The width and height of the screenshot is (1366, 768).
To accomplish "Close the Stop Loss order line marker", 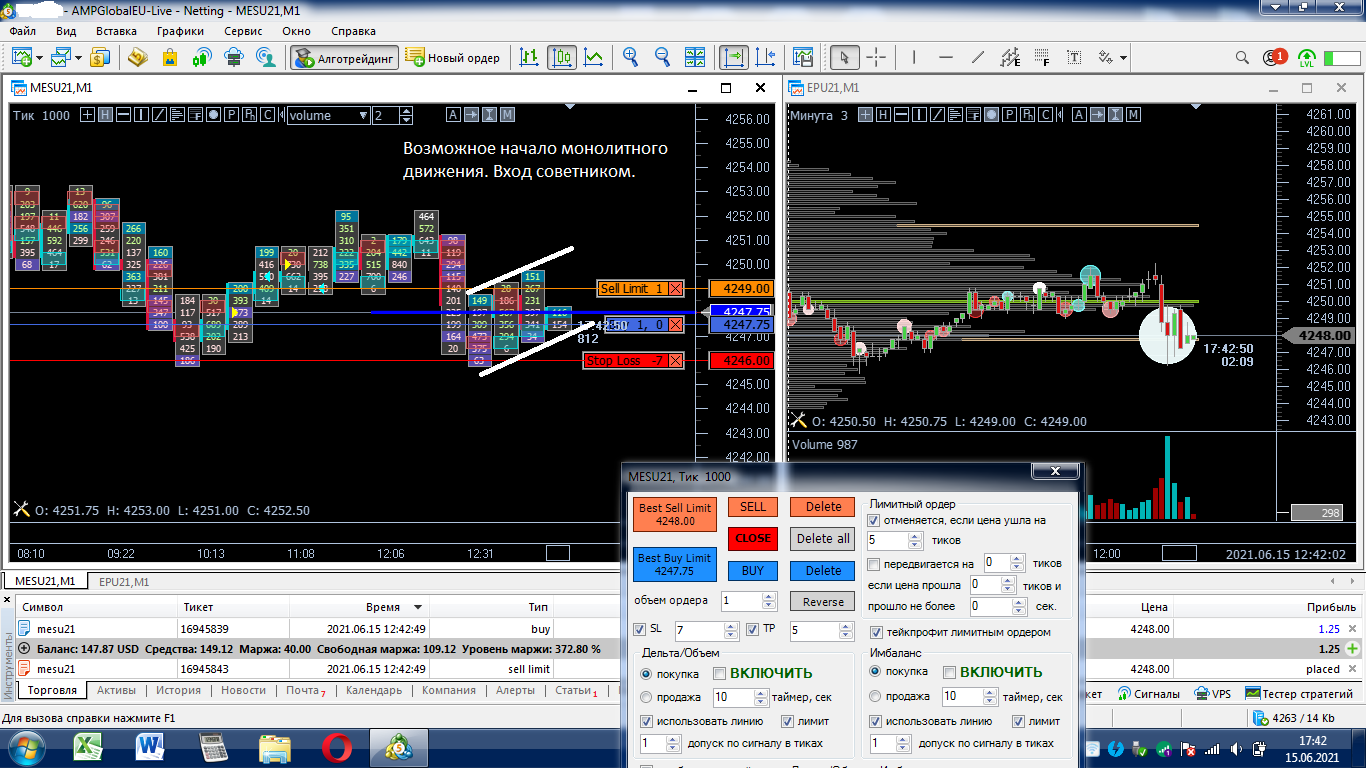I will coord(675,361).
